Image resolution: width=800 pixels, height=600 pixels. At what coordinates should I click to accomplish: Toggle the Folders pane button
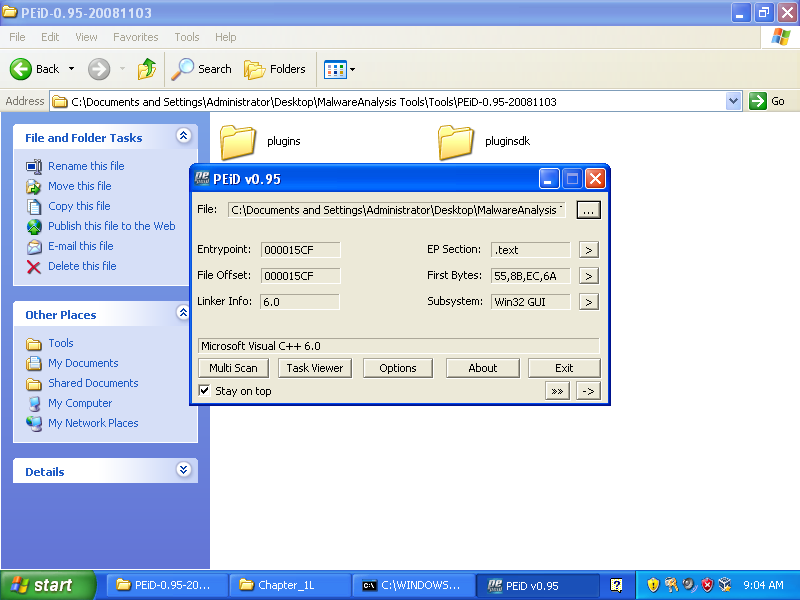275,69
